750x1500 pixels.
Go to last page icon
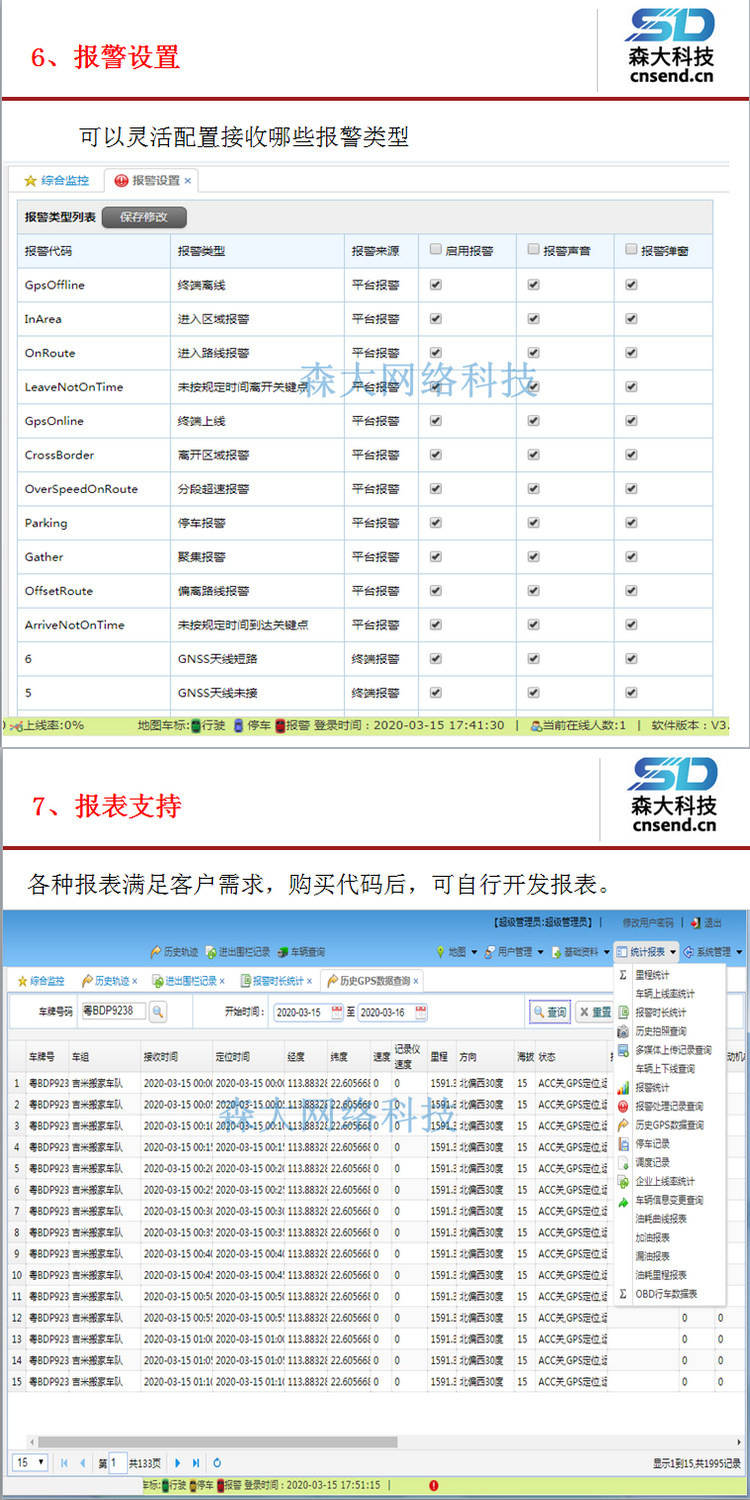[196, 1462]
